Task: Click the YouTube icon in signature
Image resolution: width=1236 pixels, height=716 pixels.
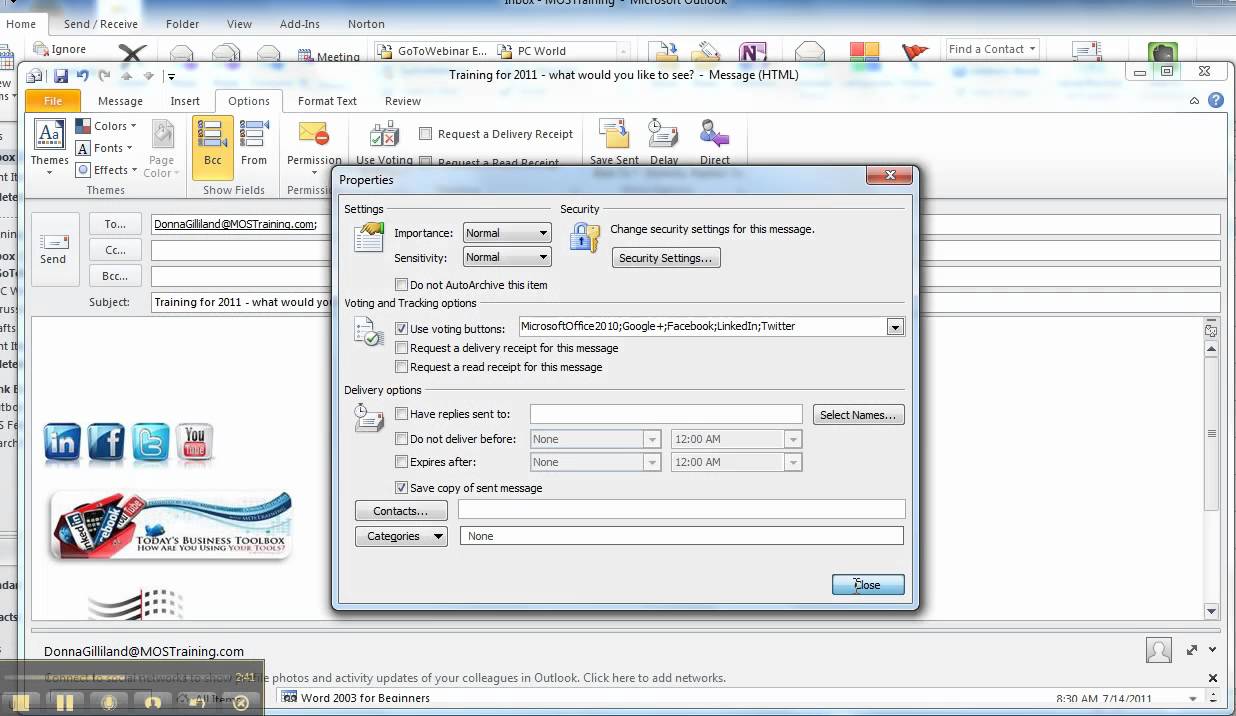Action: point(195,441)
